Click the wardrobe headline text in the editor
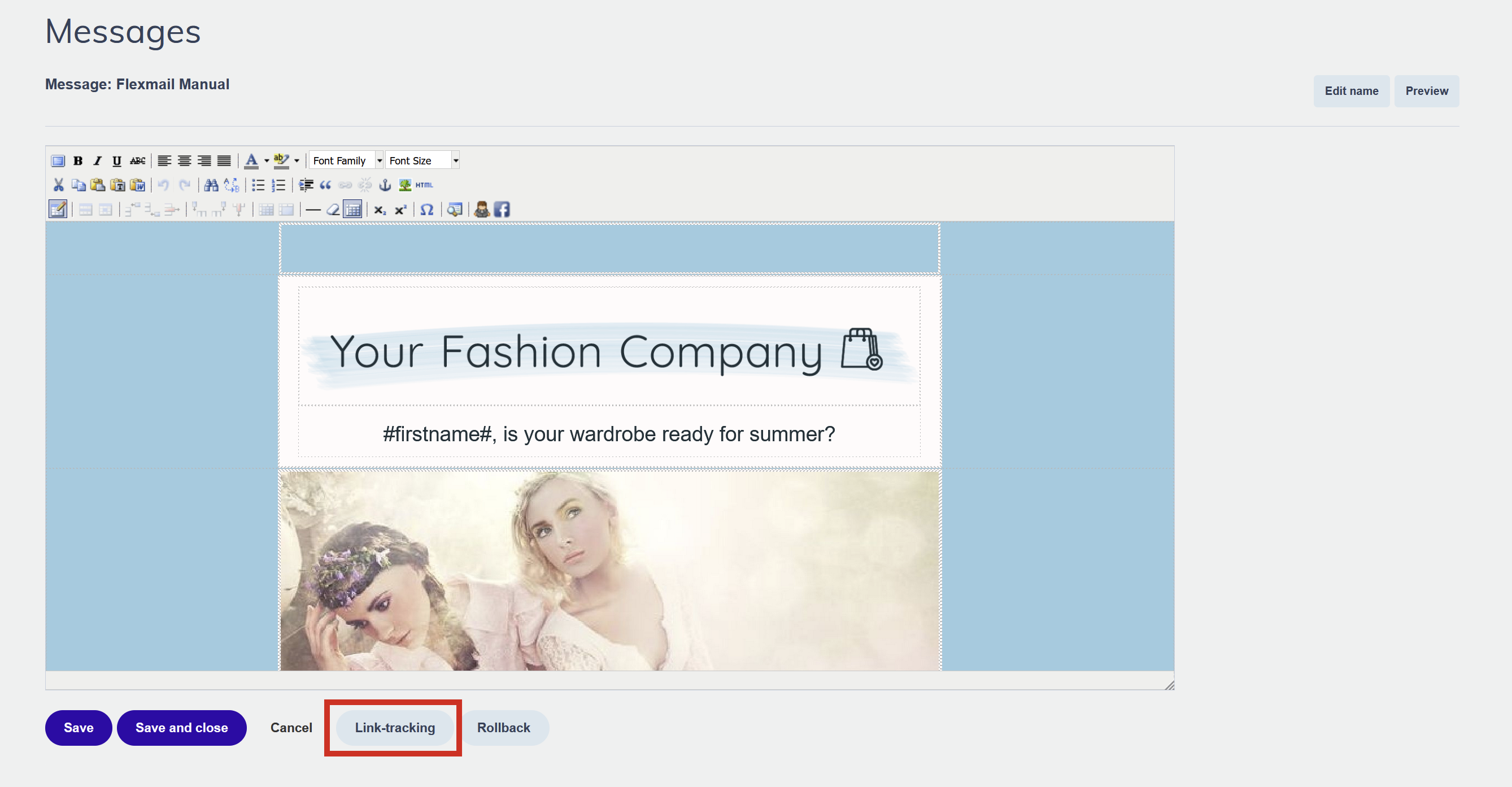The height and width of the screenshot is (787, 1512). (609, 434)
